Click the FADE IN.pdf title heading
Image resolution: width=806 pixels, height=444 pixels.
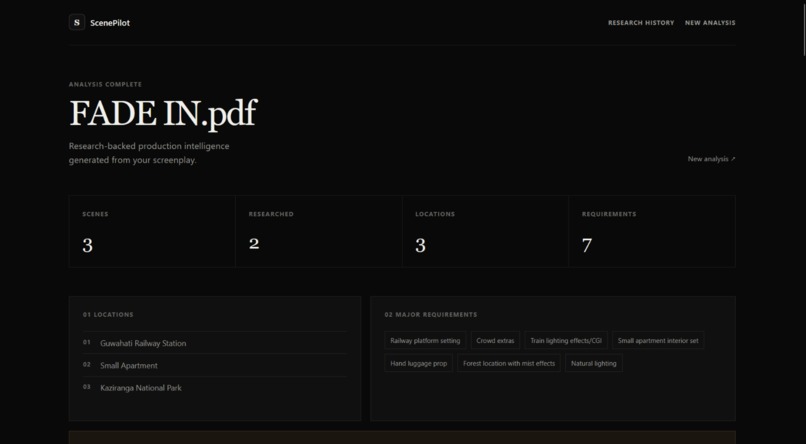(x=163, y=113)
